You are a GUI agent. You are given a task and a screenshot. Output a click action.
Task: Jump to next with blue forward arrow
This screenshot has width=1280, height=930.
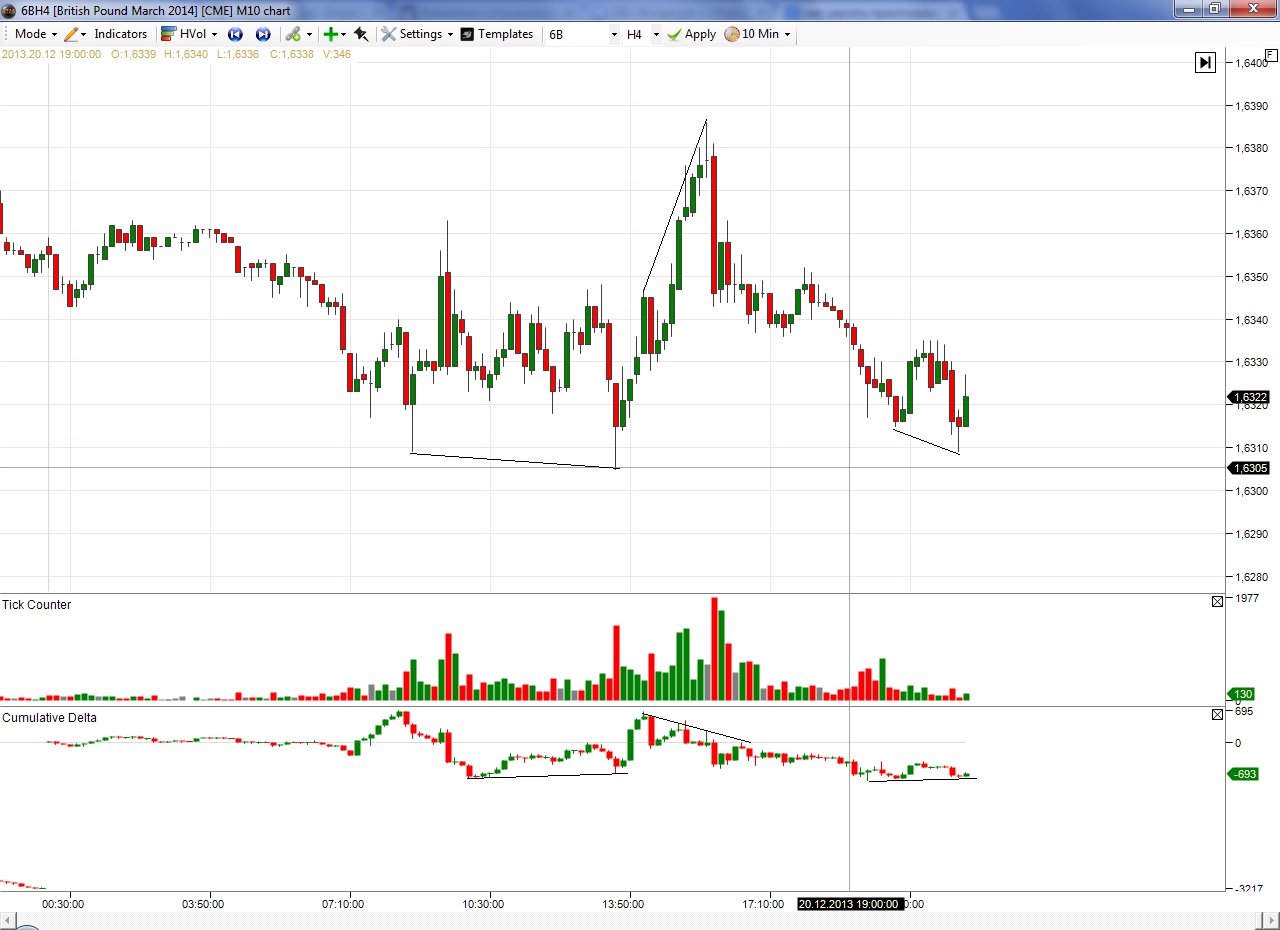click(263, 34)
